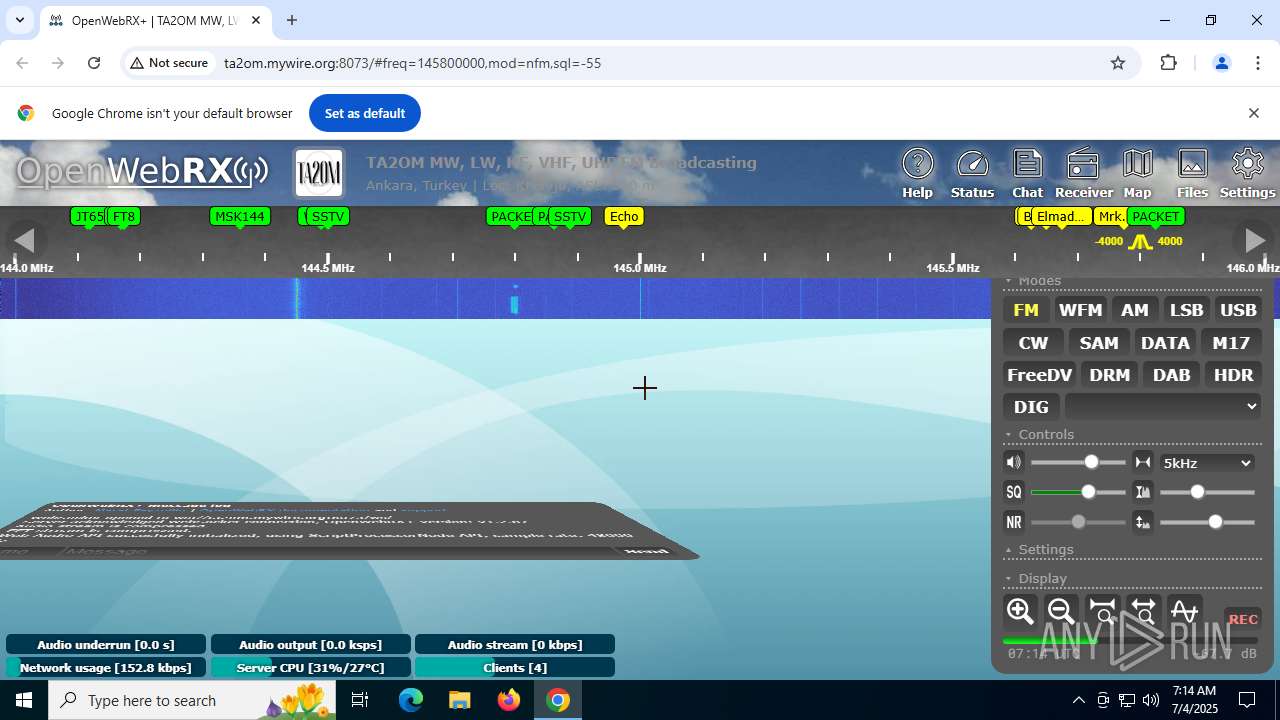Bookmark this page with the star icon

coord(1118,63)
